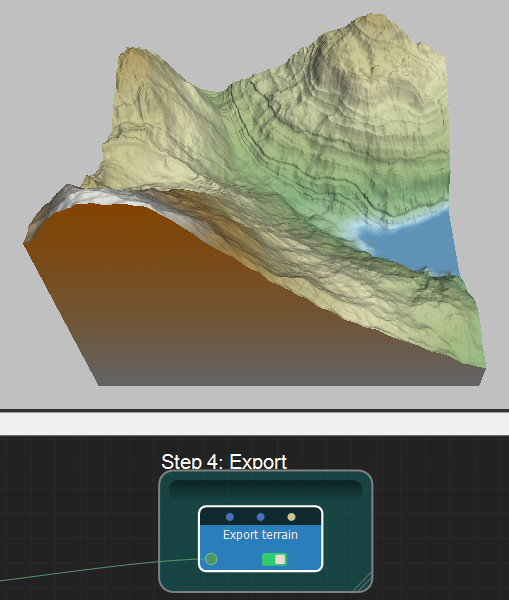509x600 pixels.
Task: Click the divider bar between viewport and graph
Action: (x=254, y=423)
